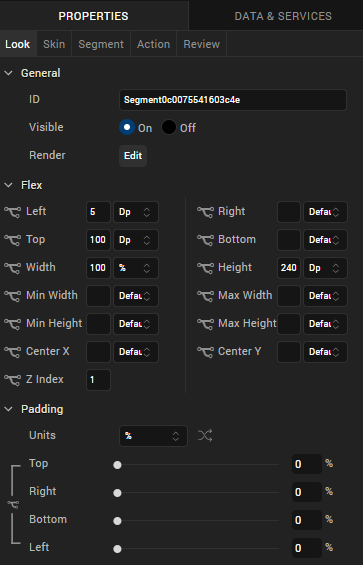This screenshot has width=363, height=565.
Task: Open the padding Units dropdown
Action: pos(153,436)
